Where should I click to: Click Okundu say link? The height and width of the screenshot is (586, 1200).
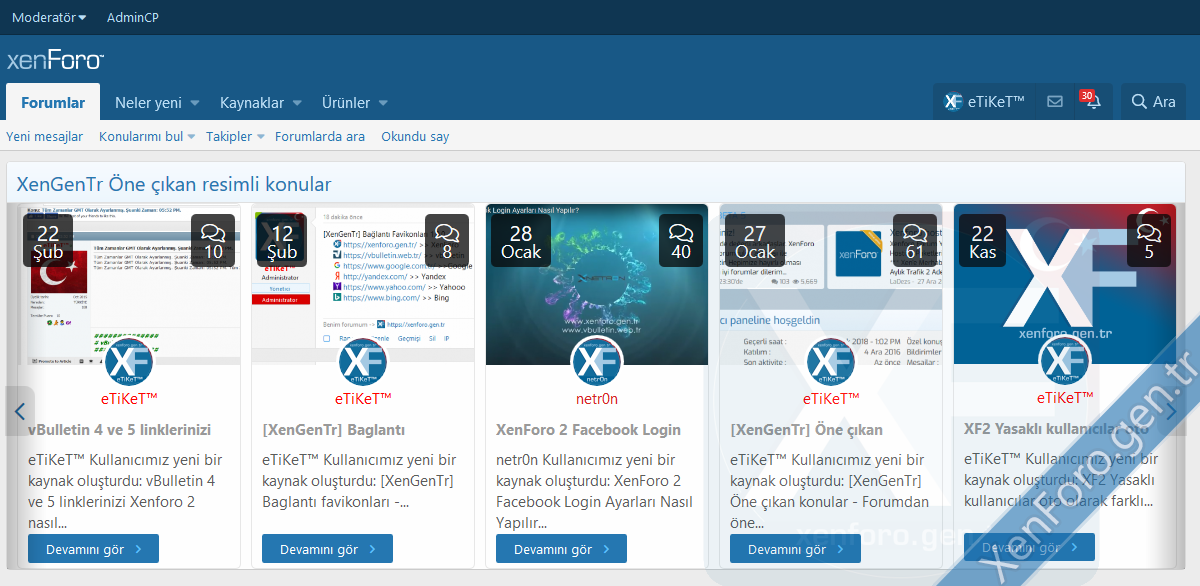[x=415, y=137]
